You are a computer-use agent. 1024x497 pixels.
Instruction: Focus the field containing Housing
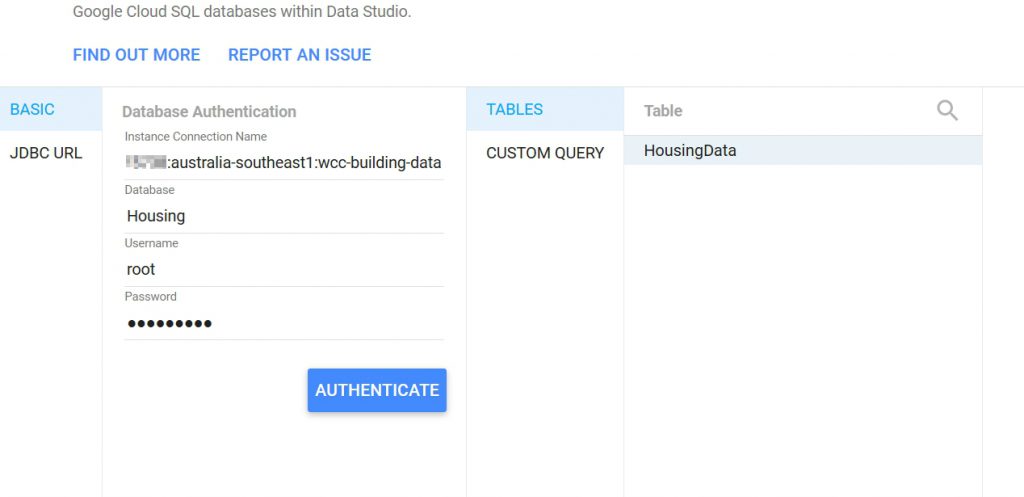[x=284, y=215]
